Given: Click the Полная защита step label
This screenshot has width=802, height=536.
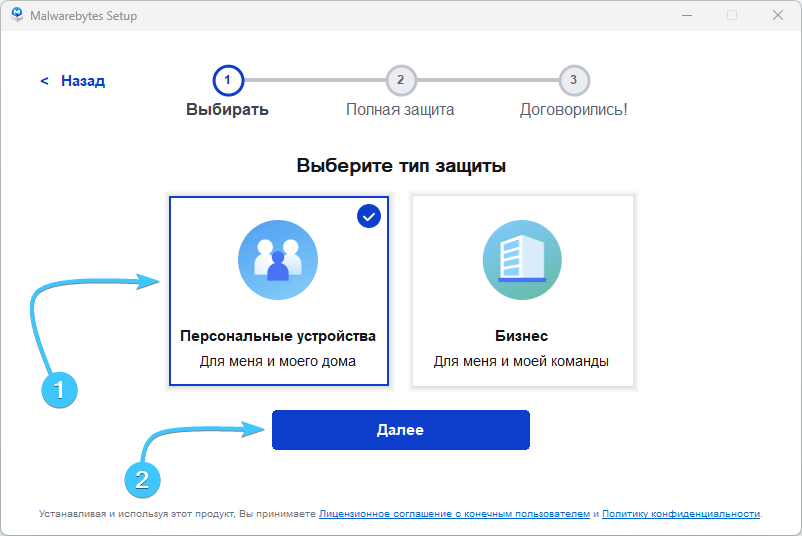Looking at the screenshot, I should 400,110.
